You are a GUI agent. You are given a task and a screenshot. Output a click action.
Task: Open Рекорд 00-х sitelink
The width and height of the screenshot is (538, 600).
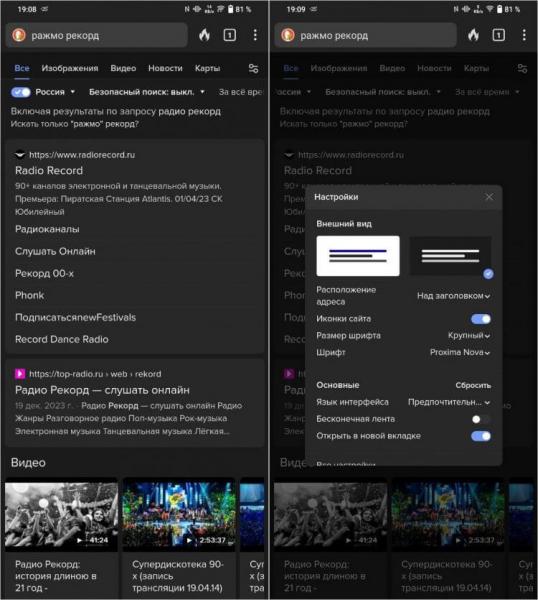(x=44, y=274)
